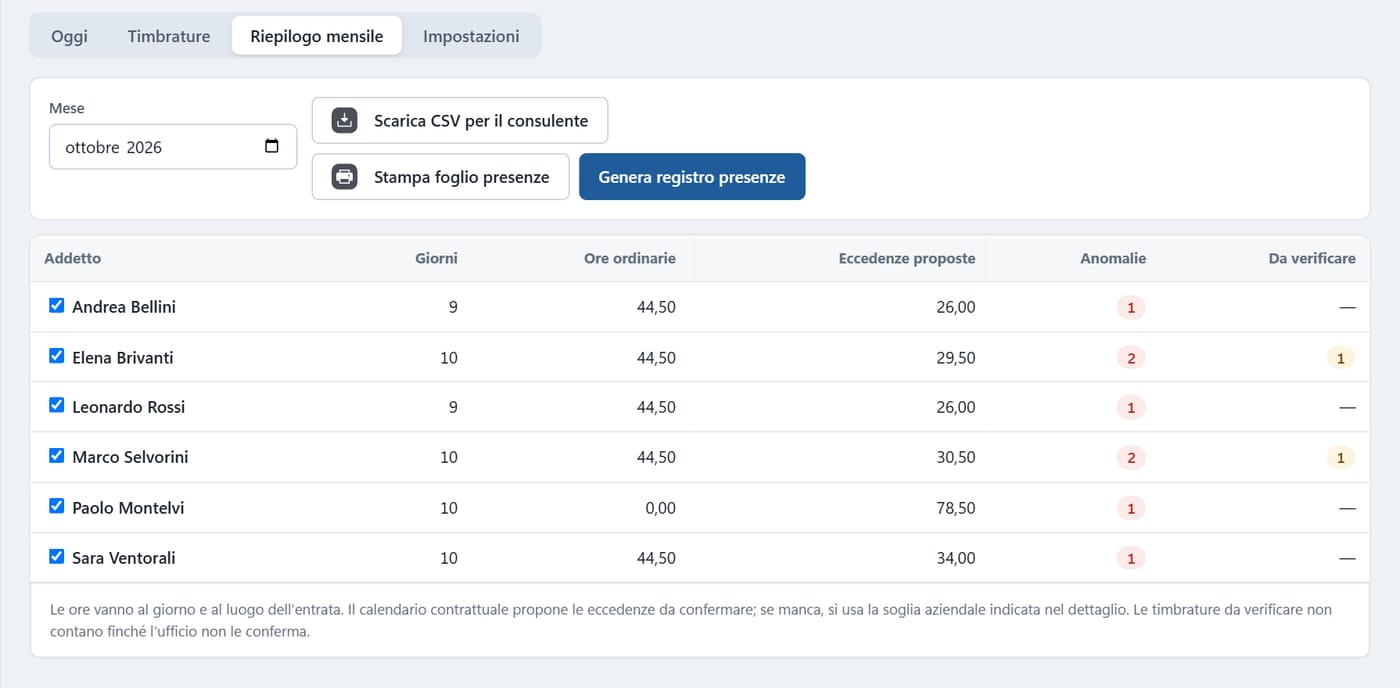The height and width of the screenshot is (688, 1400).
Task: Click the Mese label
Action: pyautogui.click(x=67, y=108)
